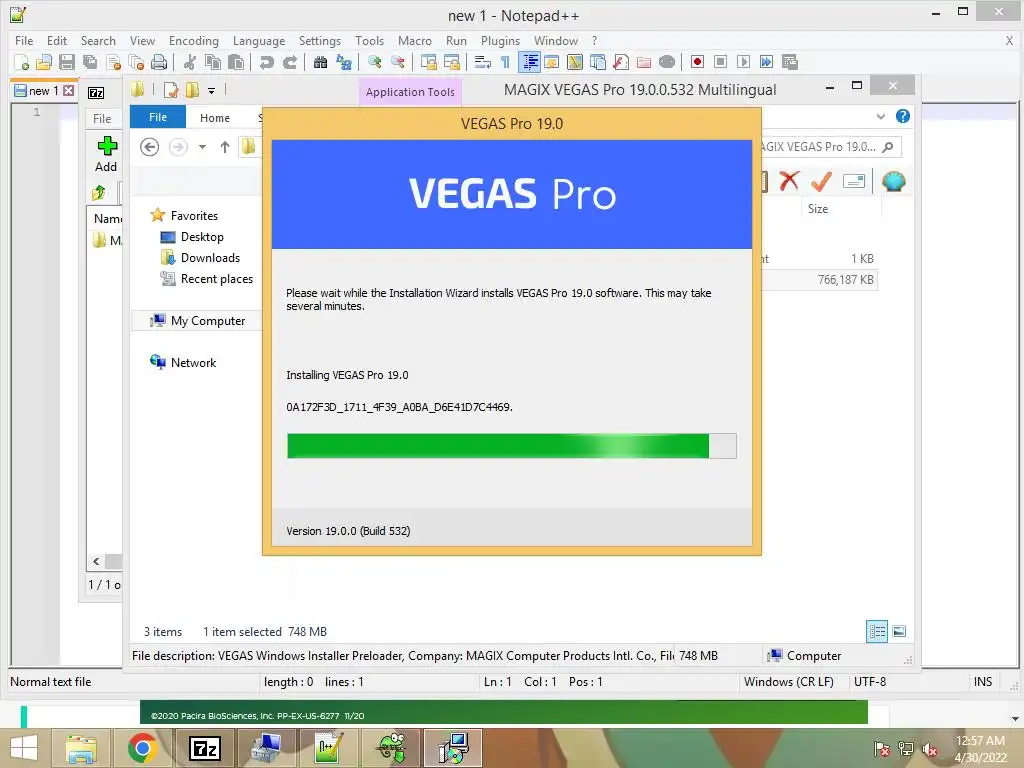
Task: Click the Stop Recording macro icon
Action: pos(720,62)
